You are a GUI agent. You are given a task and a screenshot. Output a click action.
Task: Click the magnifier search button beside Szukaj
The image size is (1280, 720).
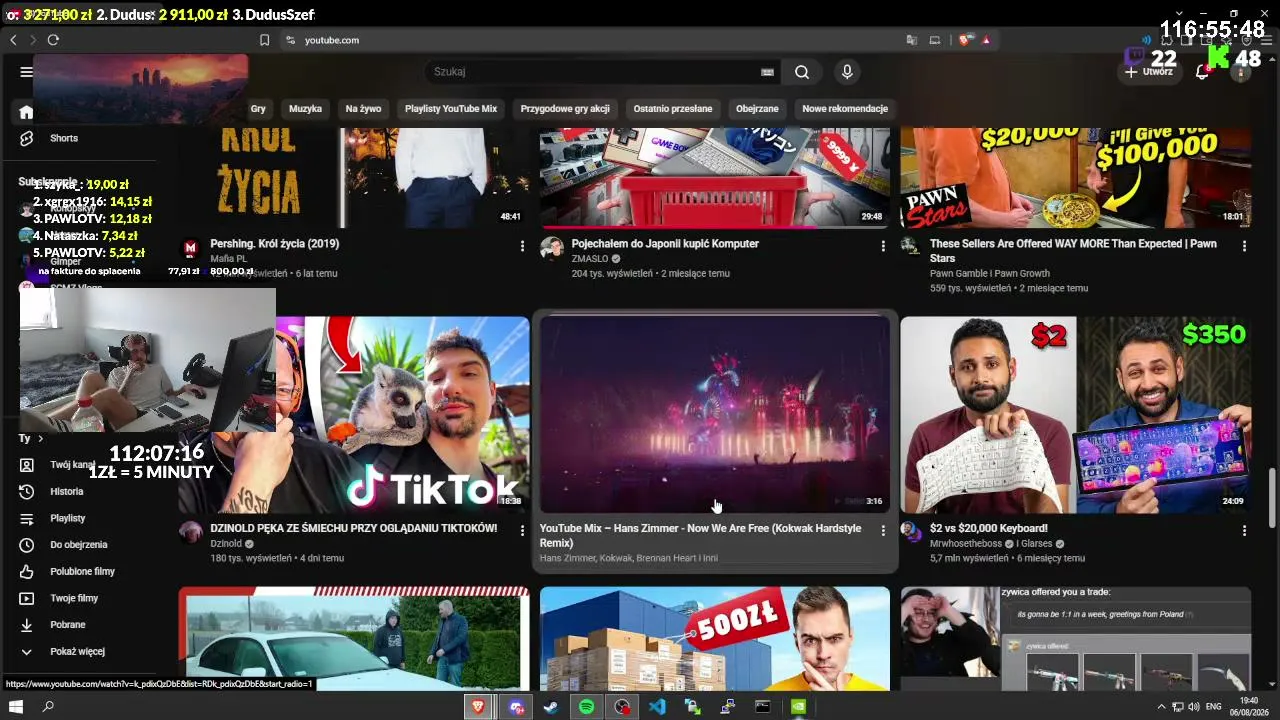[802, 72]
